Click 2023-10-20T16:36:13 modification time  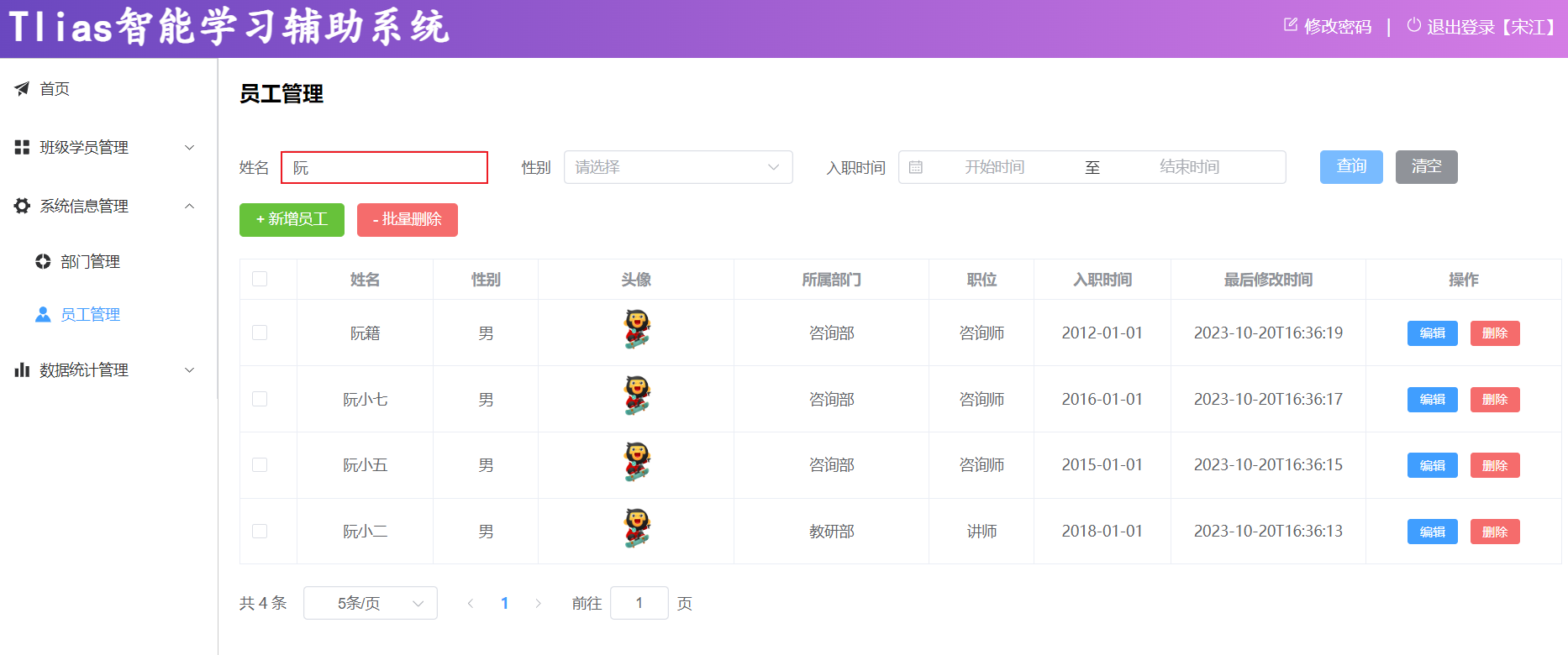(x=1268, y=532)
